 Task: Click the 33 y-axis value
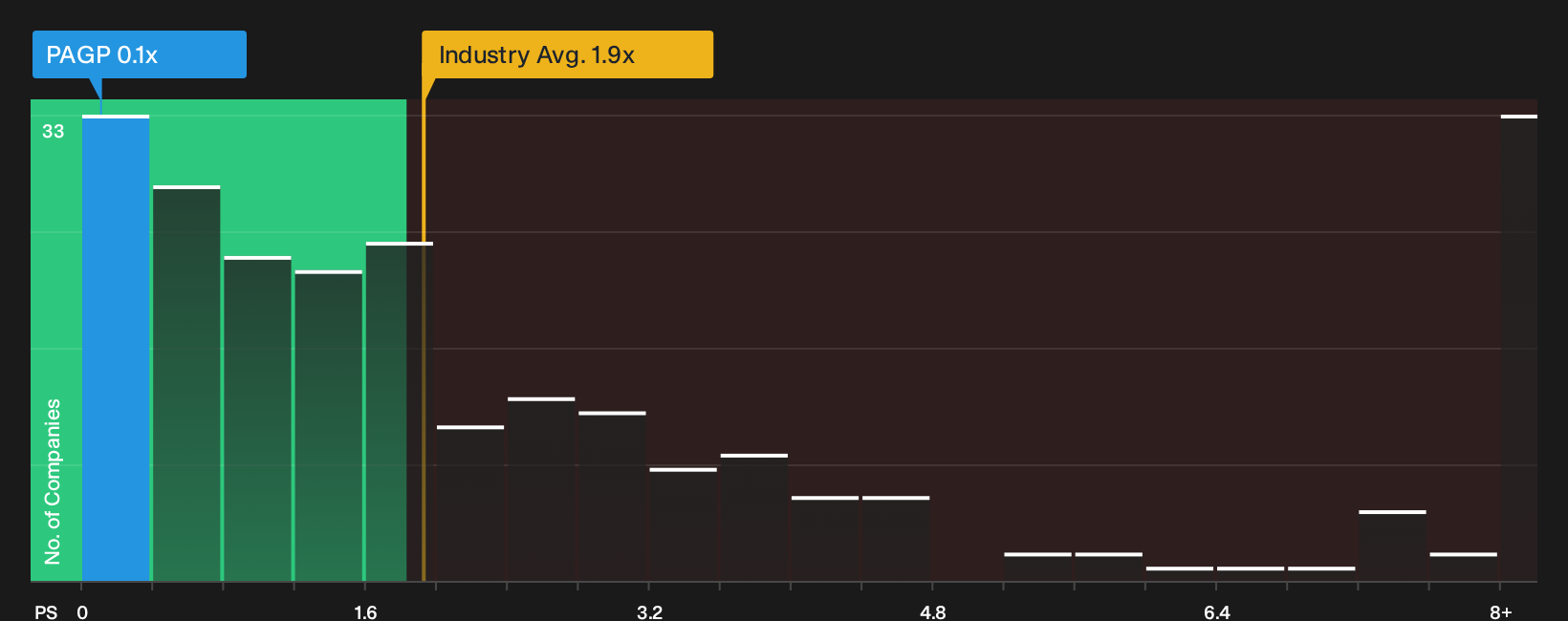(54, 132)
